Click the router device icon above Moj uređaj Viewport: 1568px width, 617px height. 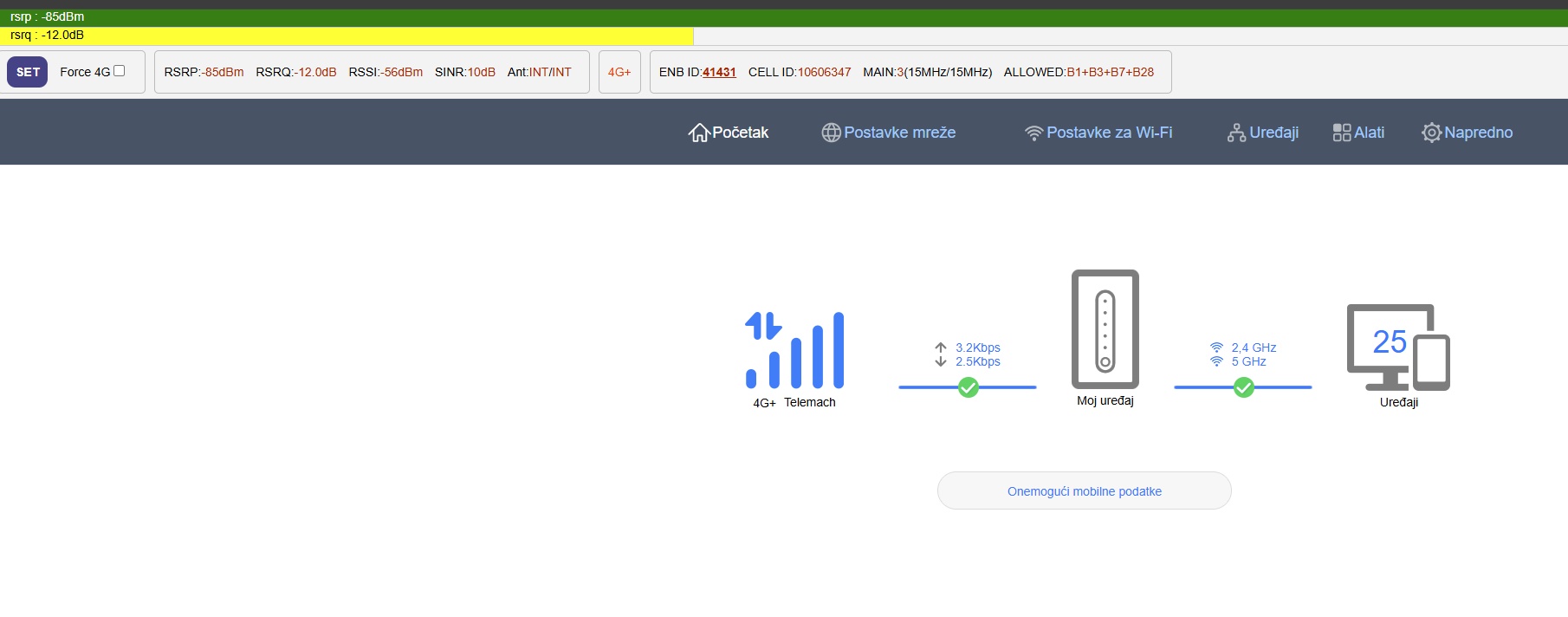pyautogui.click(x=1105, y=329)
